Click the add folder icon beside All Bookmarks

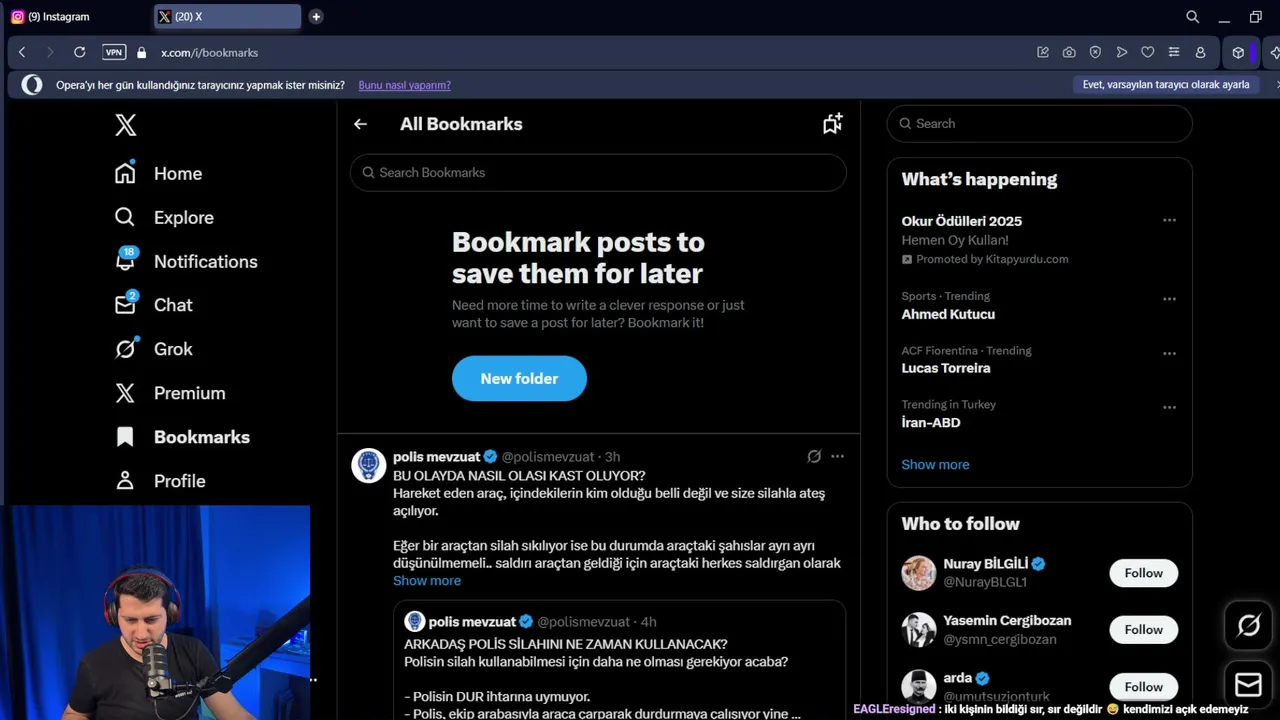click(832, 124)
